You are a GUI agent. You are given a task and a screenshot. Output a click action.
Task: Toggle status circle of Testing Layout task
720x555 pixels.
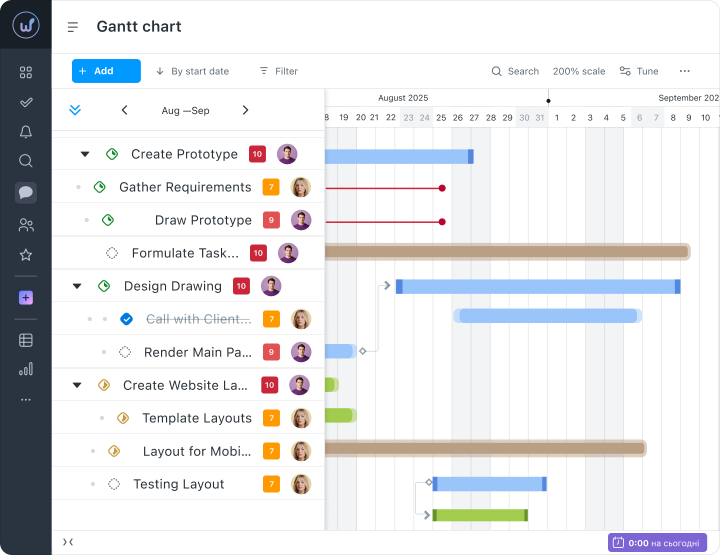pos(114,484)
